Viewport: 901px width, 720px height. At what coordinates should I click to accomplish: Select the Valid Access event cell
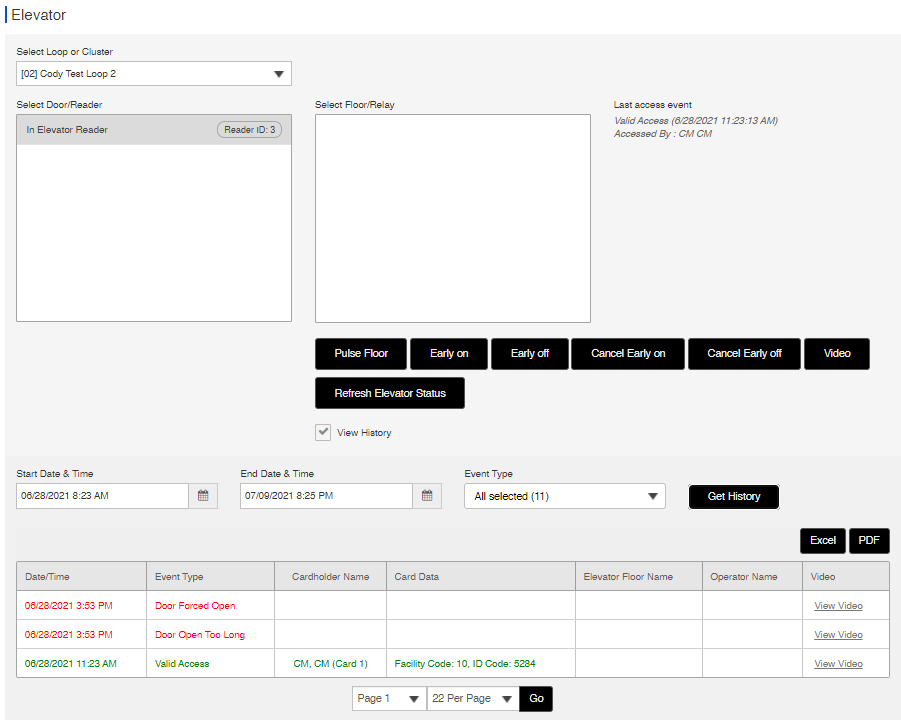point(210,663)
